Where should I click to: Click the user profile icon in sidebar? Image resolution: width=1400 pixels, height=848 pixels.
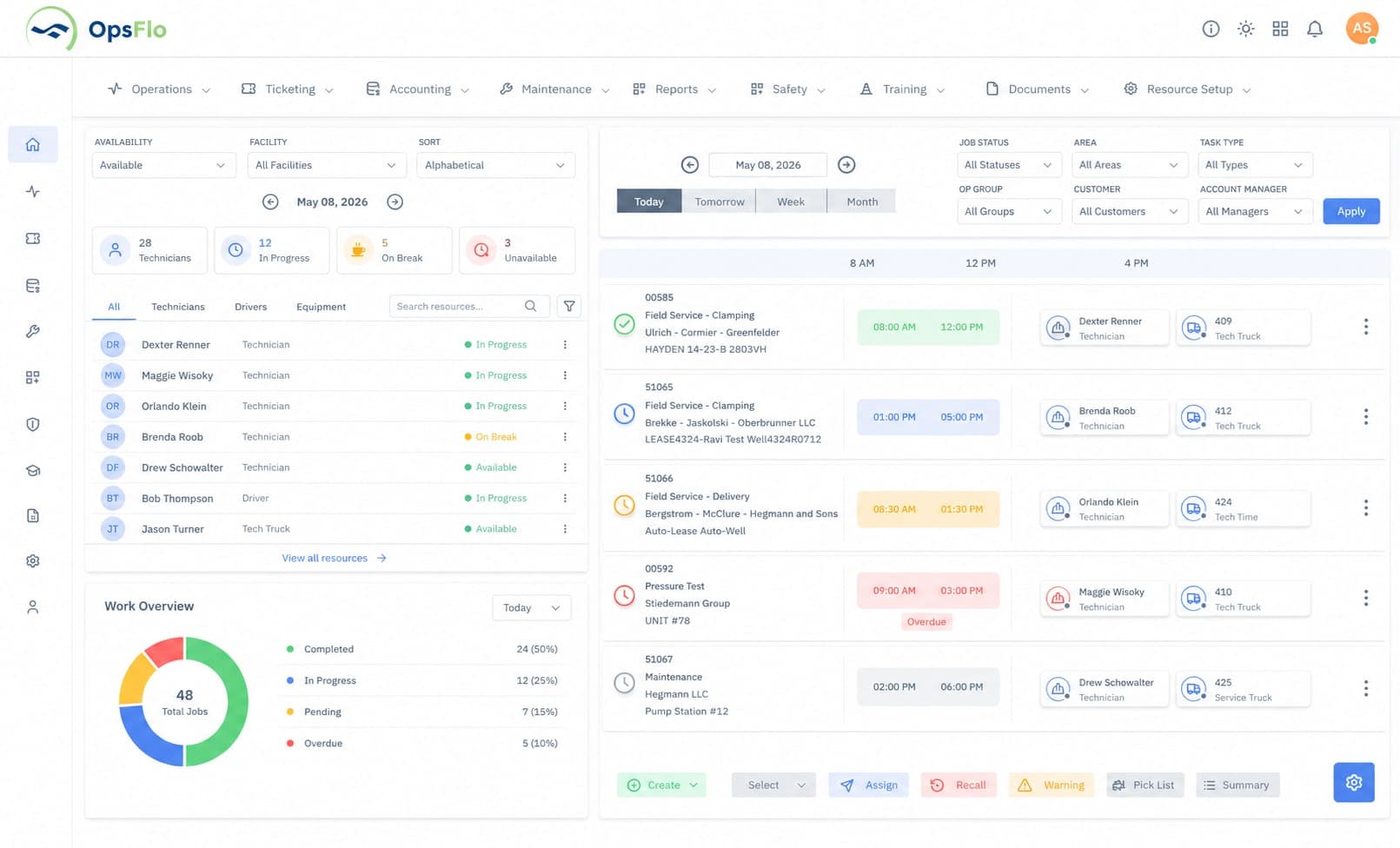33,607
